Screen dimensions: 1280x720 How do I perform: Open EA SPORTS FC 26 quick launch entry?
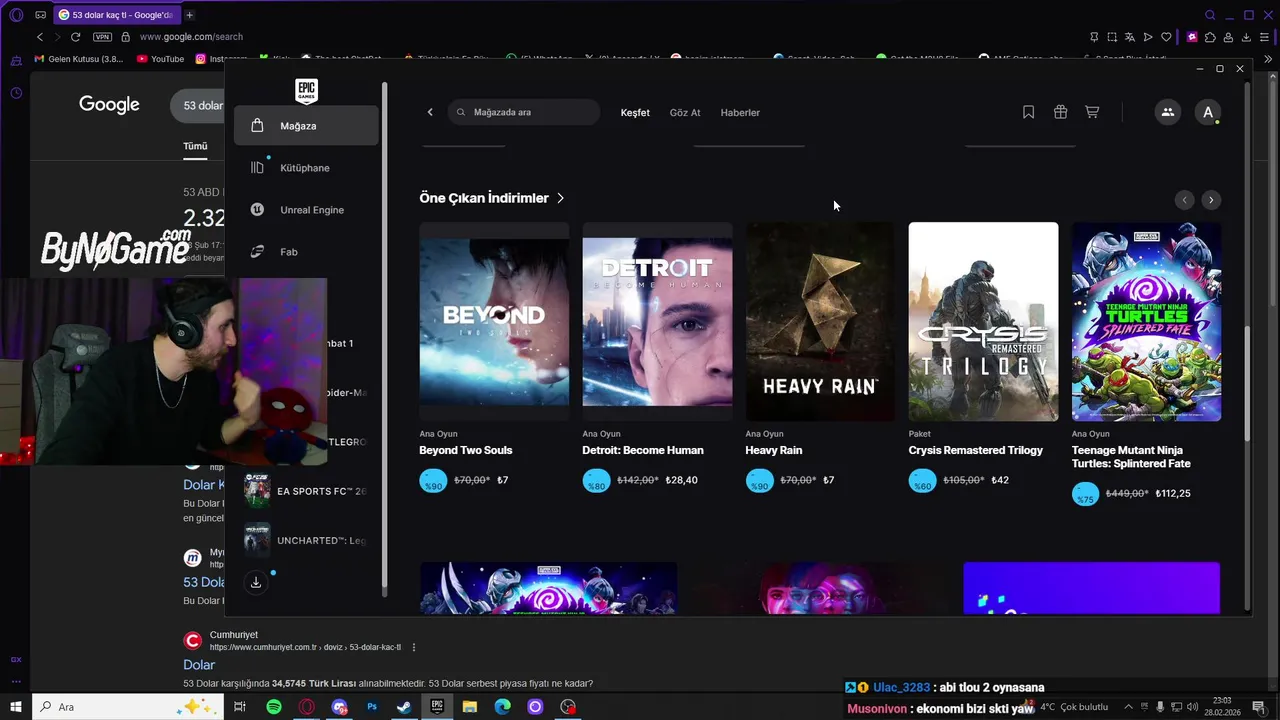point(308,491)
